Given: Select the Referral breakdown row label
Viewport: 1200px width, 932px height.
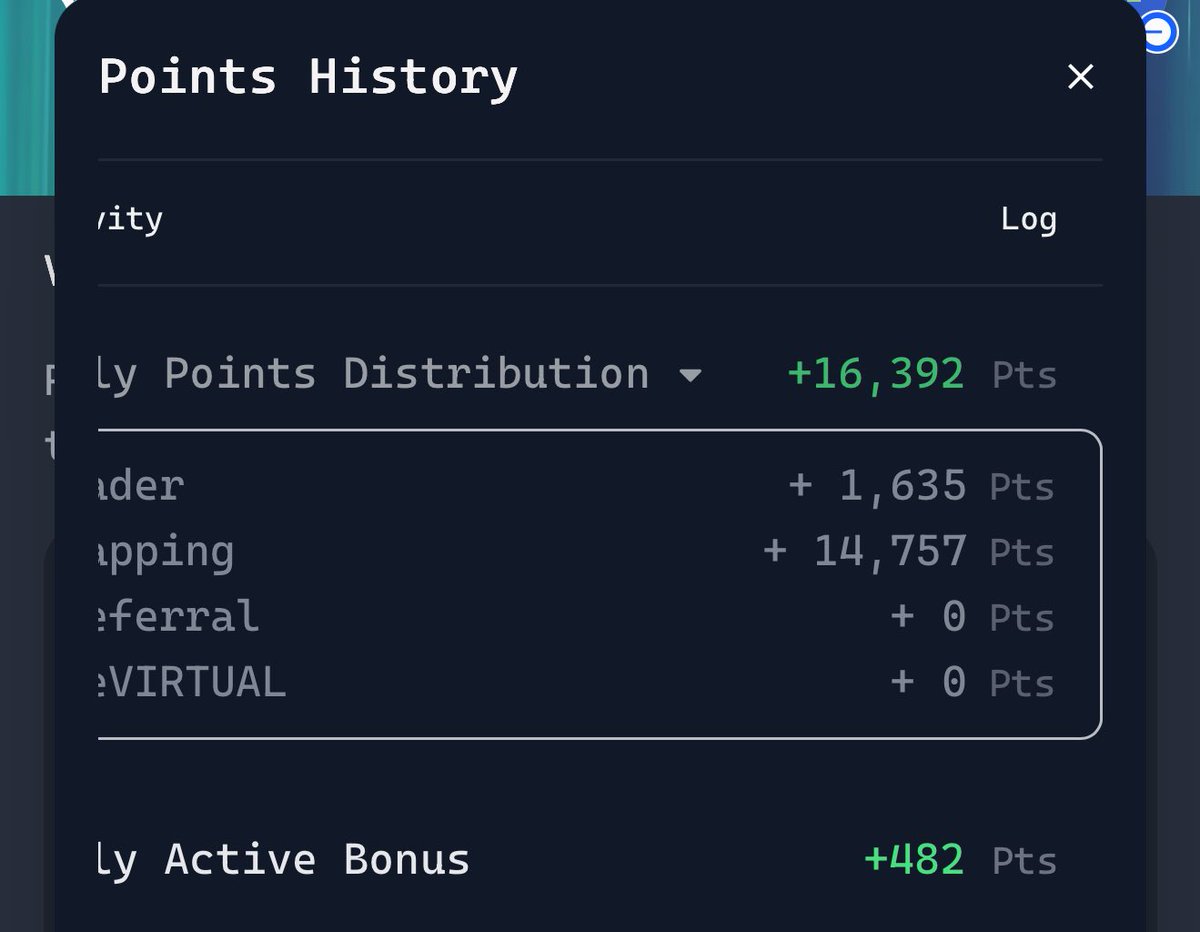Looking at the screenshot, I should click(x=180, y=617).
